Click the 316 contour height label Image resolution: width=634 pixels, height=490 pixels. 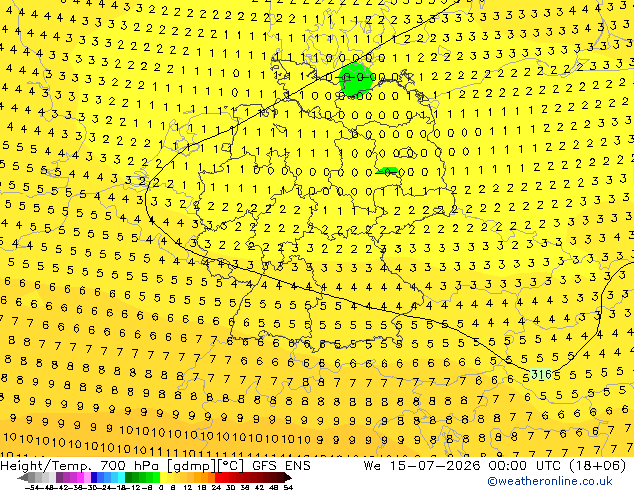pyautogui.click(x=541, y=375)
